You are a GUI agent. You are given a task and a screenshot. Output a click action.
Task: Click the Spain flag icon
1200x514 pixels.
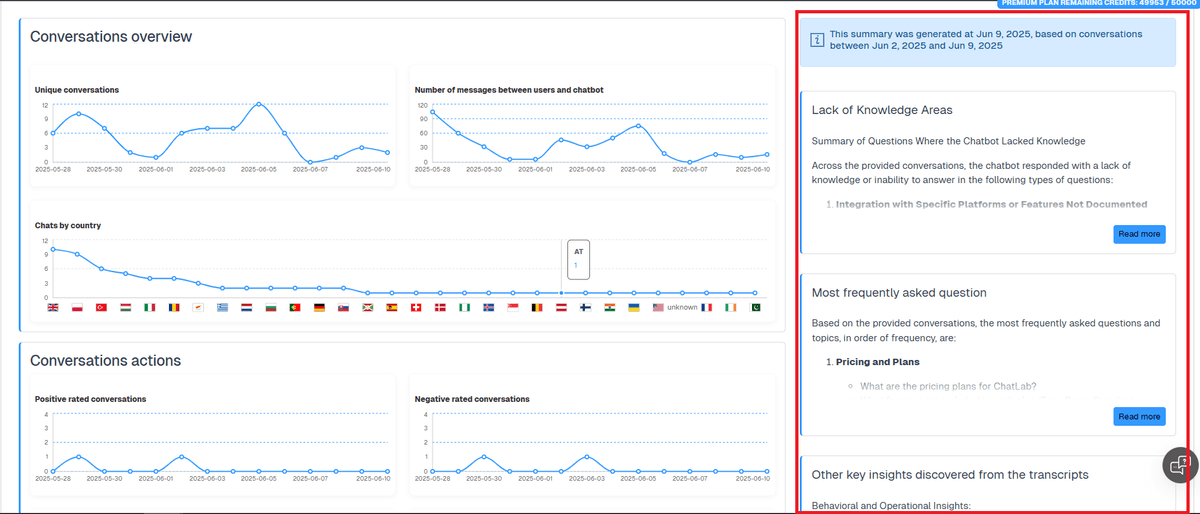pyautogui.click(x=392, y=308)
